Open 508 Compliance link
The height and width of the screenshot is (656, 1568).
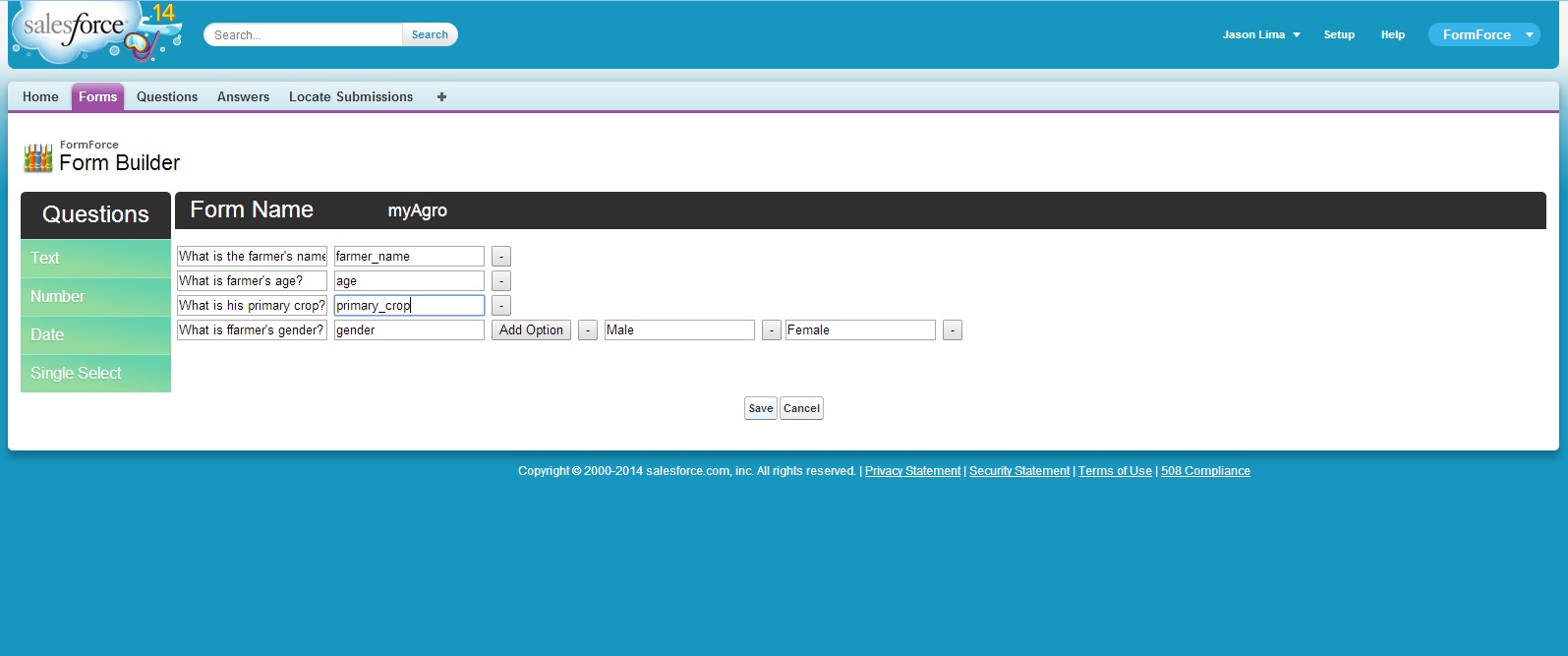[x=1205, y=471]
